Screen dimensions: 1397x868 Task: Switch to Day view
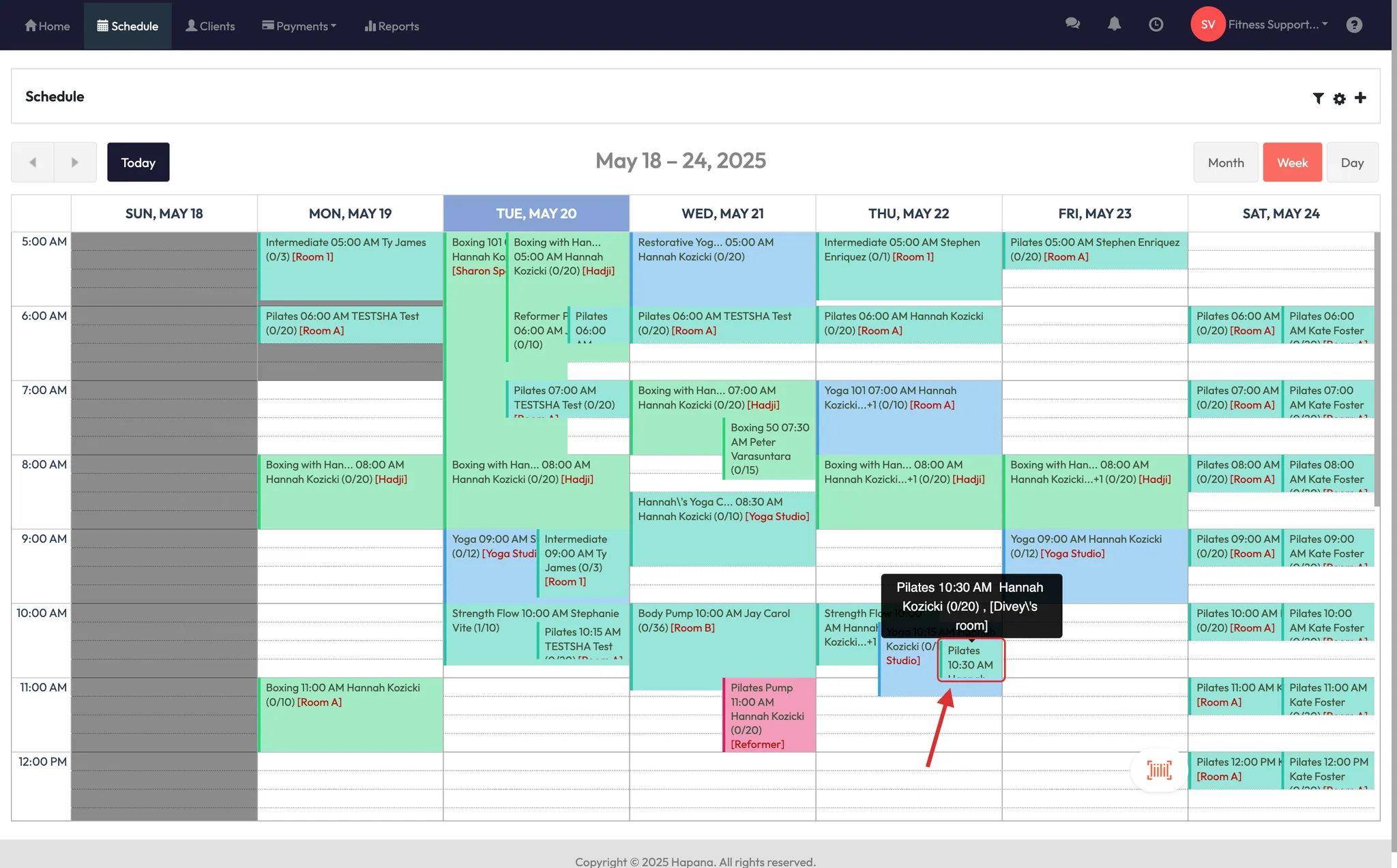(1352, 162)
